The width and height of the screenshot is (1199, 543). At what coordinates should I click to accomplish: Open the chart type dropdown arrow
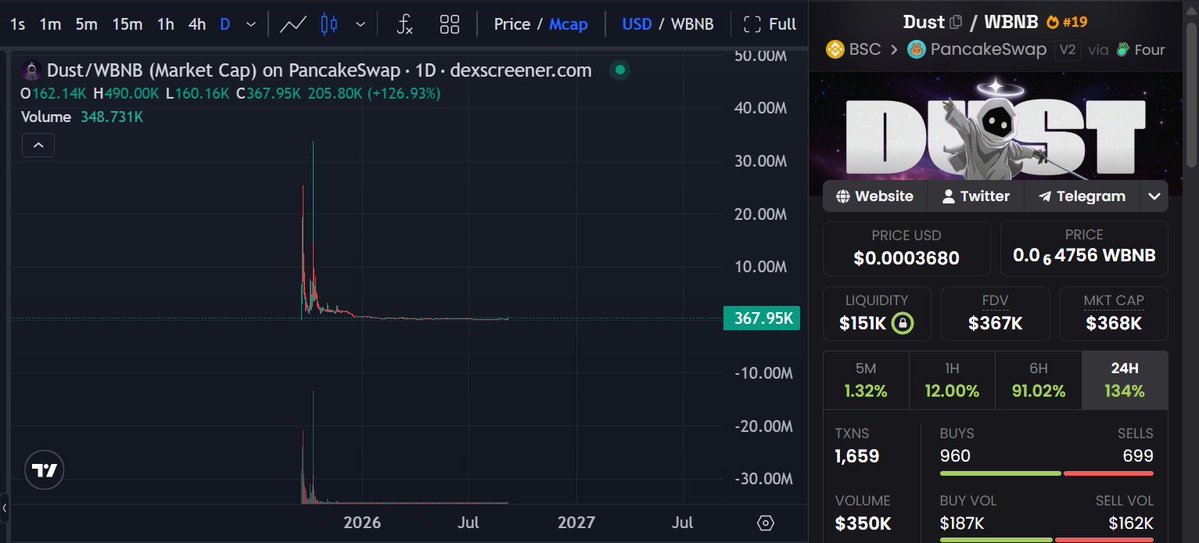[361, 24]
